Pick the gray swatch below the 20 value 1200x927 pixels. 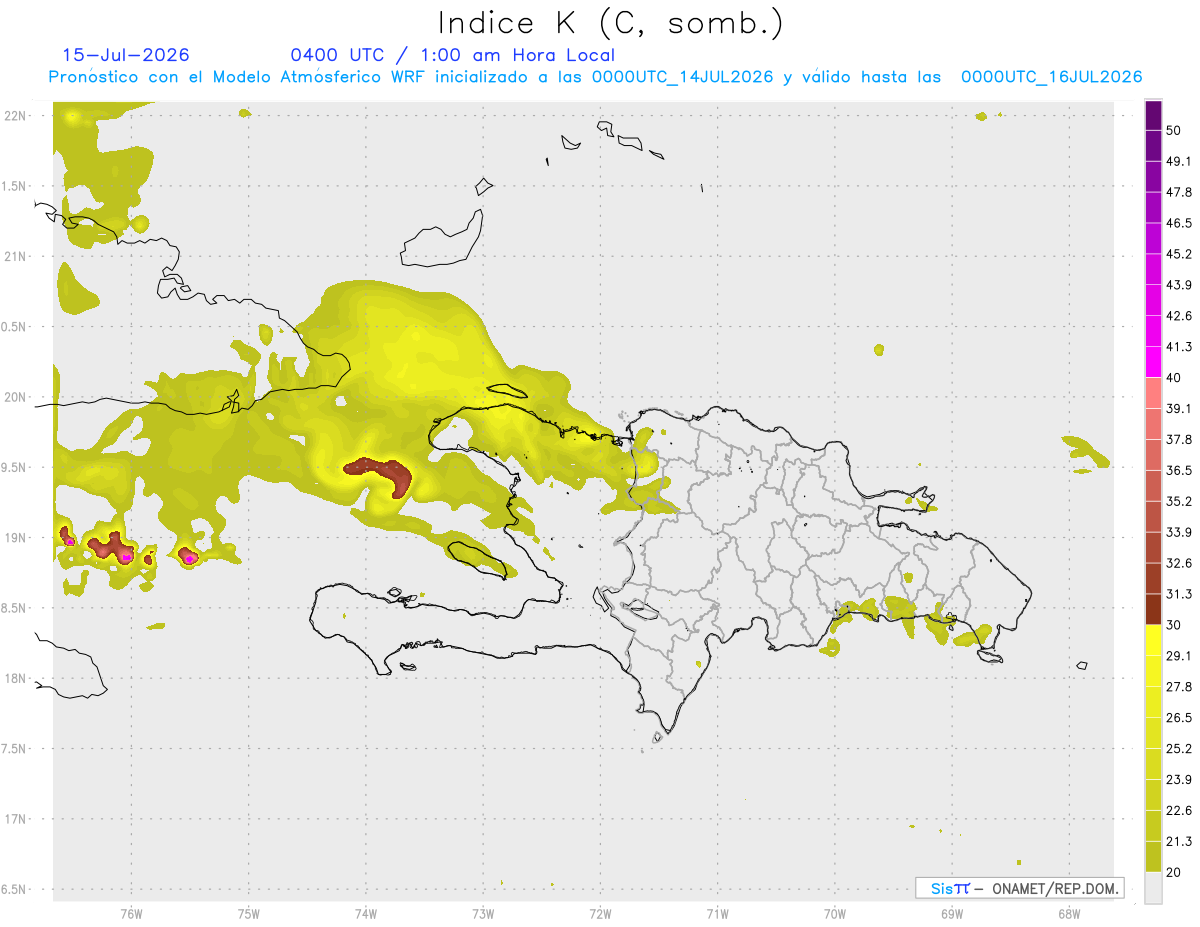[1154, 888]
